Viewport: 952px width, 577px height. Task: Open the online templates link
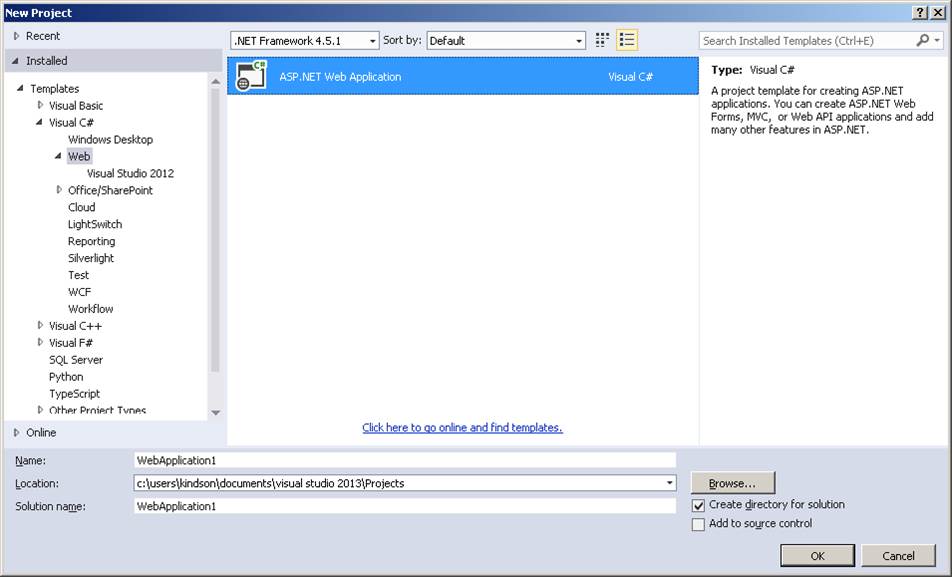[462, 427]
